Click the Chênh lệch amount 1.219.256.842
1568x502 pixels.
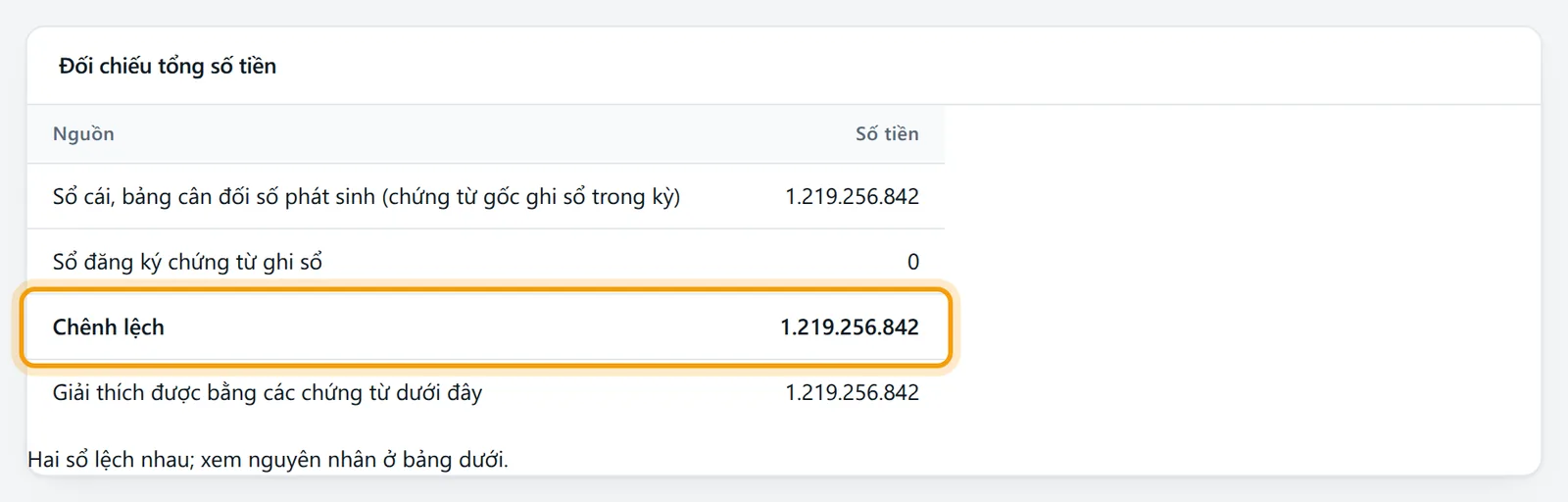[850, 327]
